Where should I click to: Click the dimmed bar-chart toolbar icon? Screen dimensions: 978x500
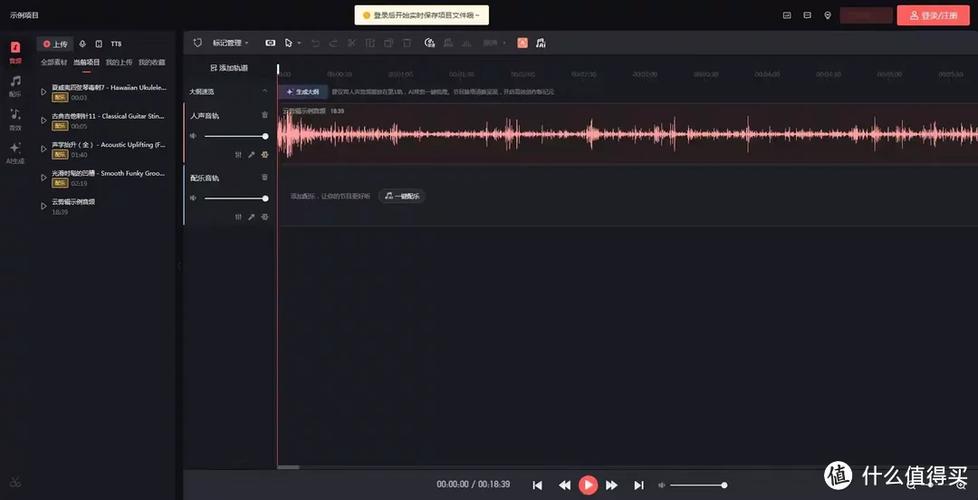click(466, 43)
